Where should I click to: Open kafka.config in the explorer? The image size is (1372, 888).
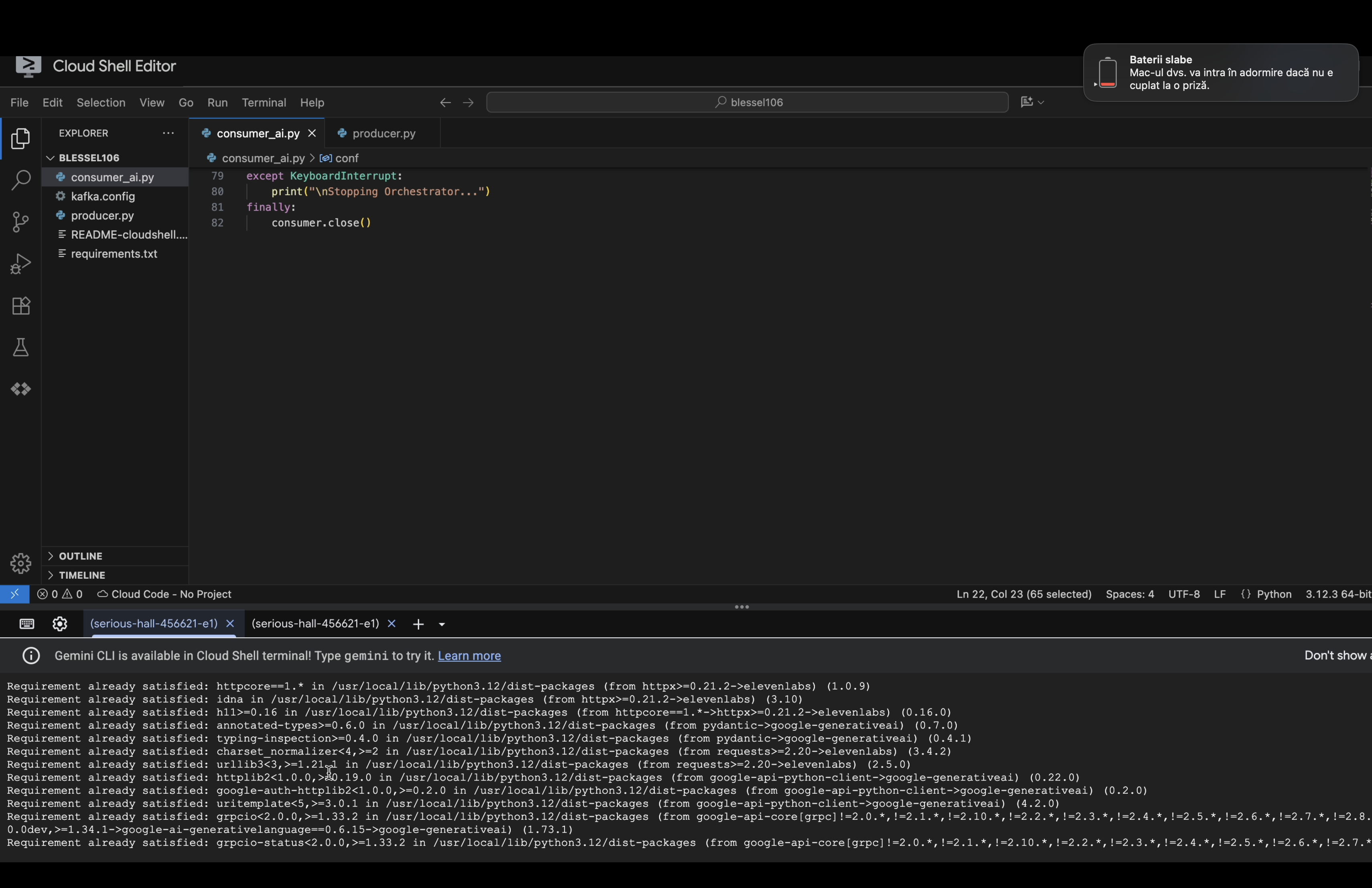(103, 197)
